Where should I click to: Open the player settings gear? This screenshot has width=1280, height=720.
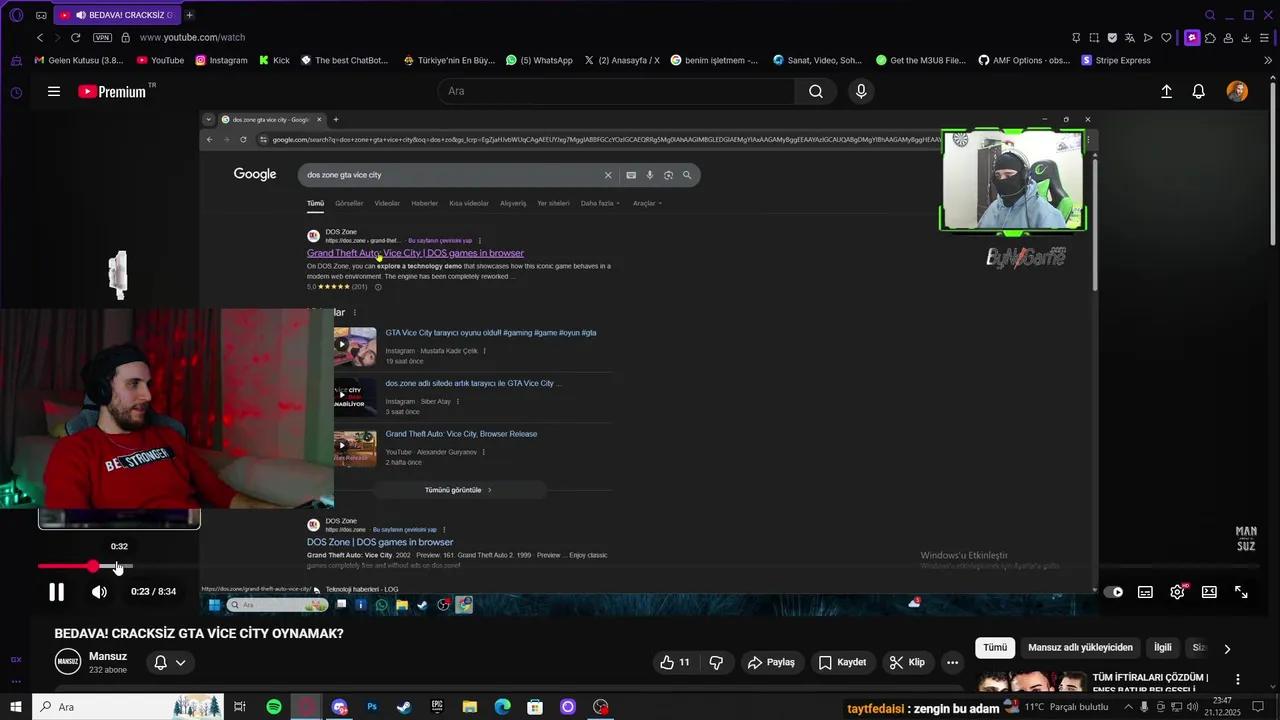tap(1177, 592)
